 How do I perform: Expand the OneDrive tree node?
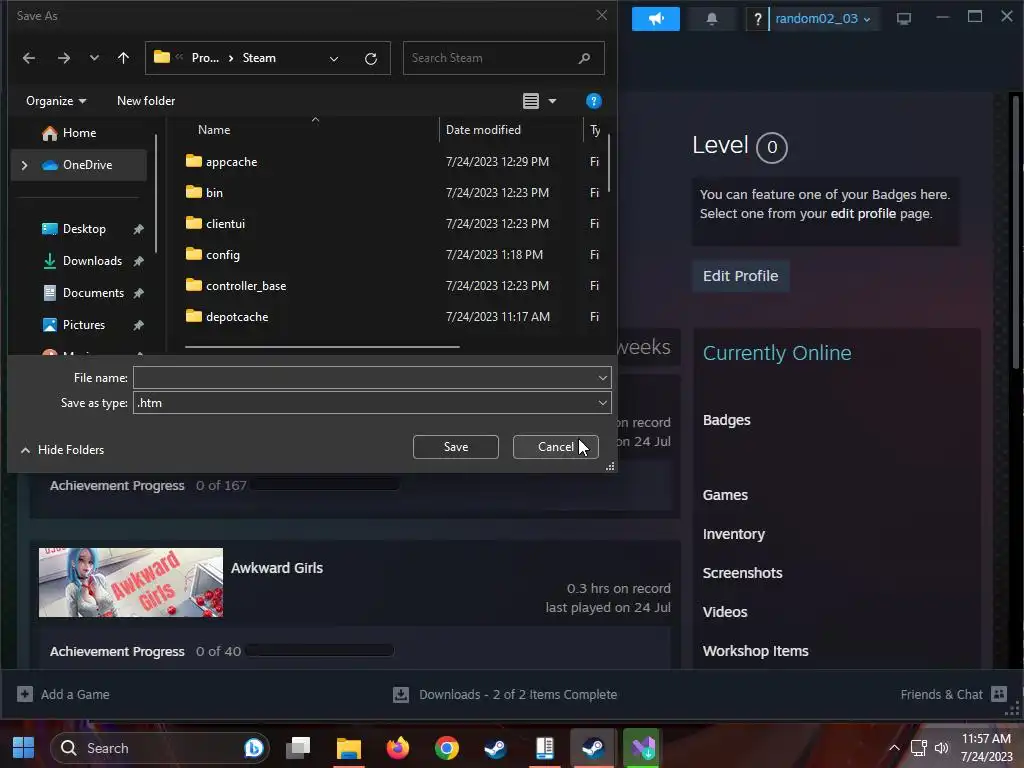click(x=25, y=165)
